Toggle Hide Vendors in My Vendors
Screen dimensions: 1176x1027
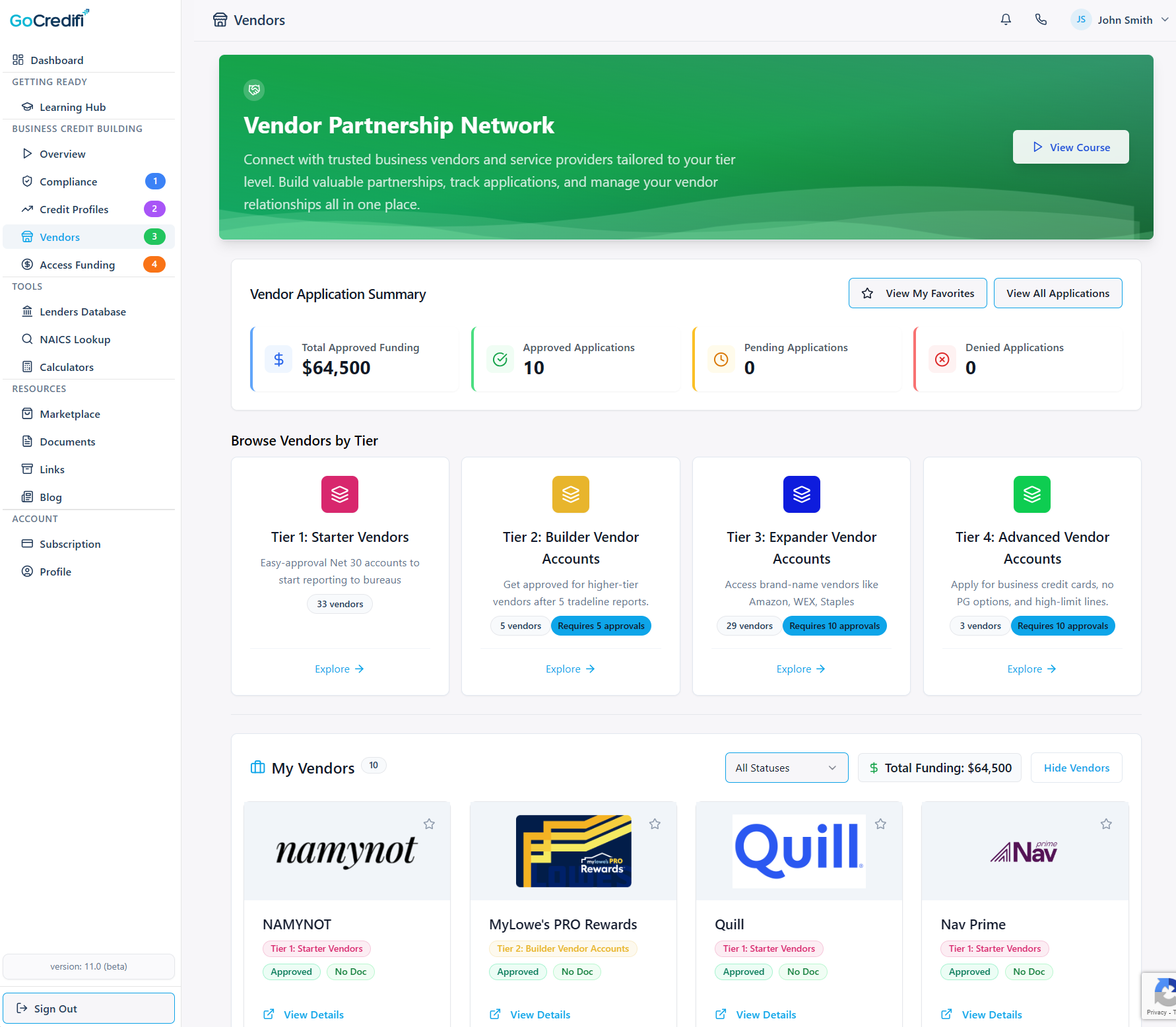(x=1076, y=767)
